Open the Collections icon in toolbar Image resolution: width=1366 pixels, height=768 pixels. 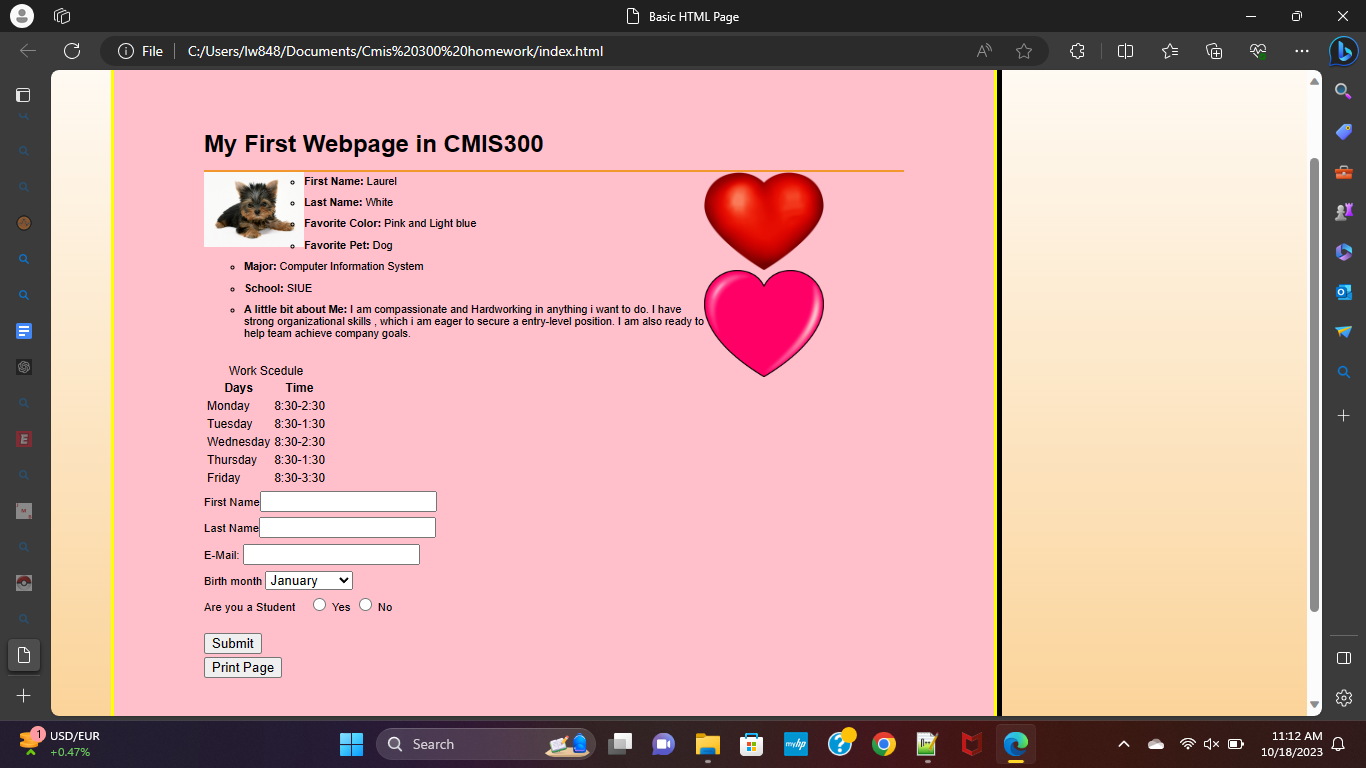coord(1214,51)
